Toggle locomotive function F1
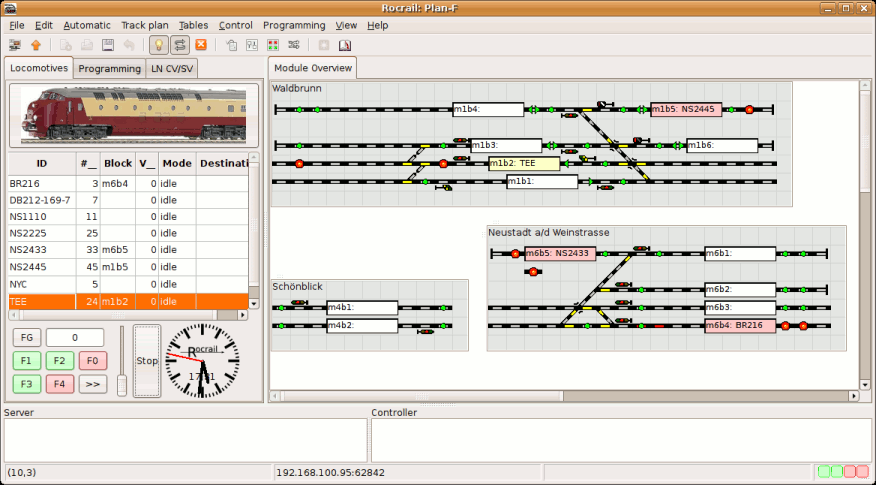Image resolution: width=876 pixels, height=485 pixels. pyautogui.click(x=27, y=361)
